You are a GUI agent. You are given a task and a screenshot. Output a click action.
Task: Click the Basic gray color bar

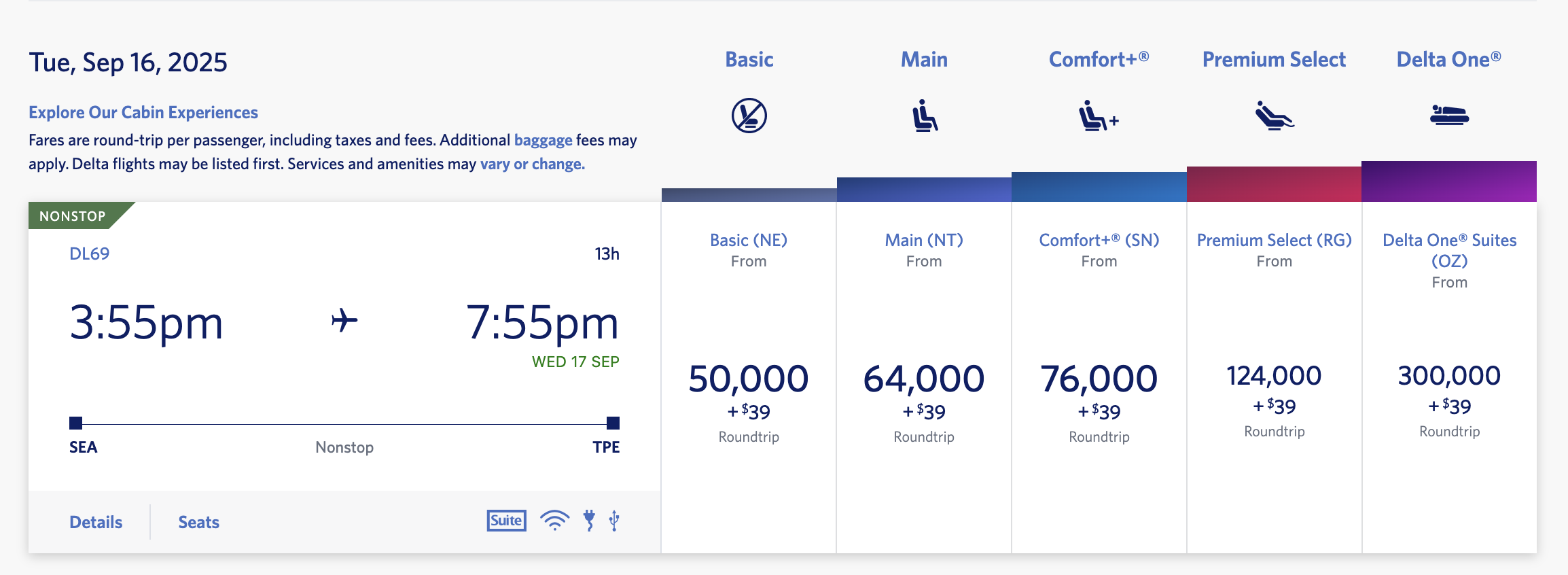[749, 195]
